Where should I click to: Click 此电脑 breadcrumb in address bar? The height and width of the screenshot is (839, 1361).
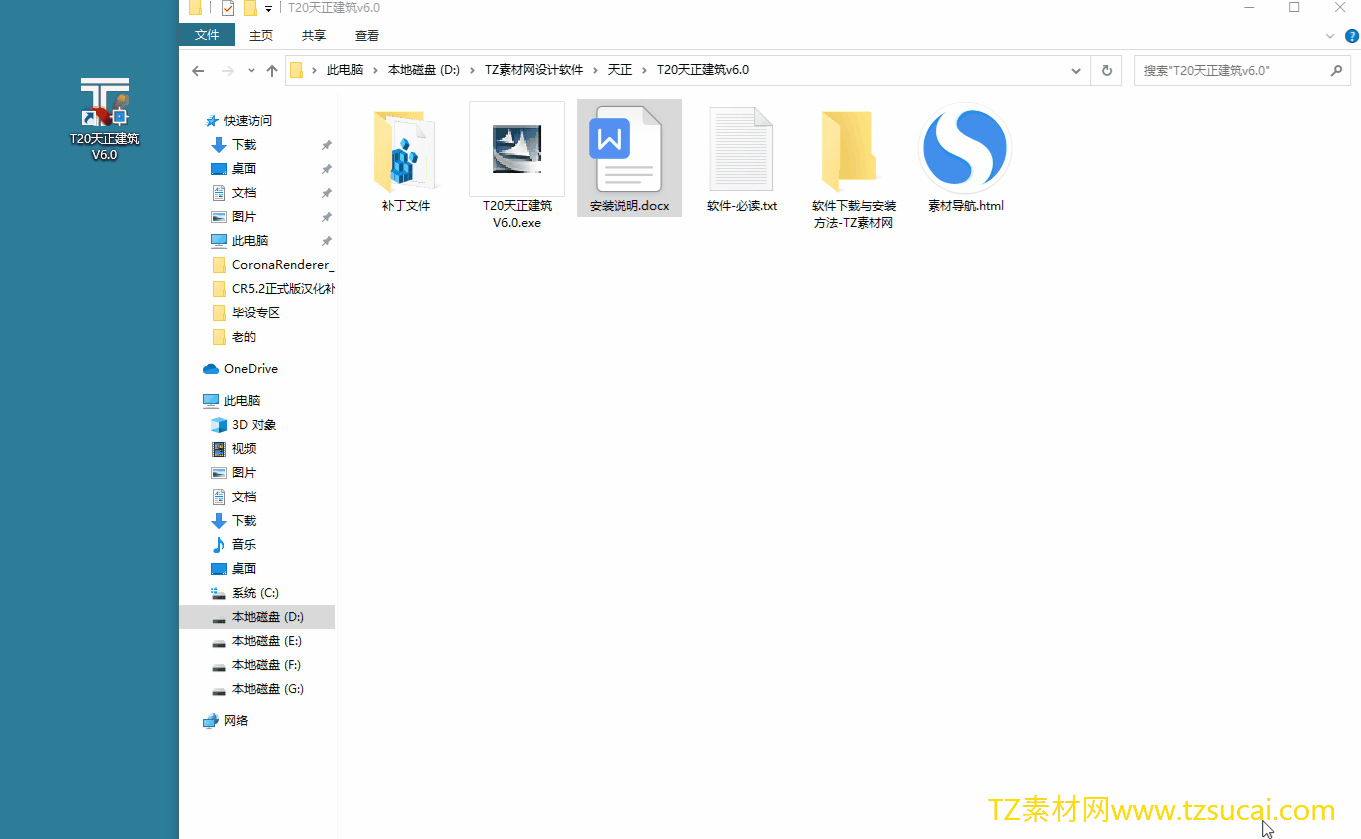tap(345, 71)
